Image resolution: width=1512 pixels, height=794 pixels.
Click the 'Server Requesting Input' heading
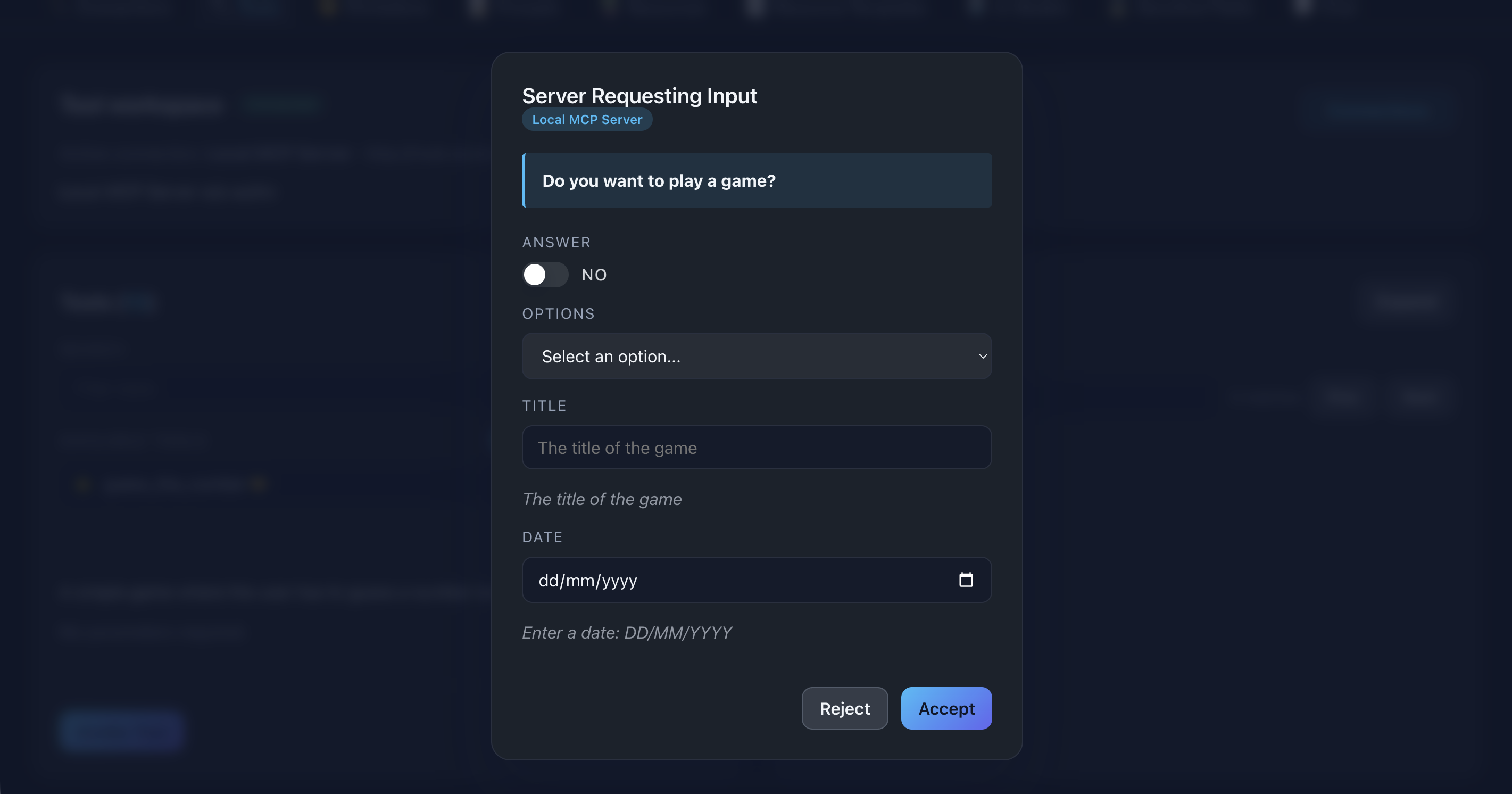(x=639, y=96)
